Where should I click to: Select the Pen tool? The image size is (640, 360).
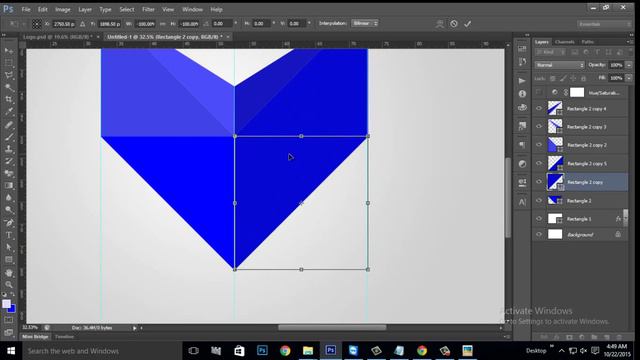(x=9, y=223)
